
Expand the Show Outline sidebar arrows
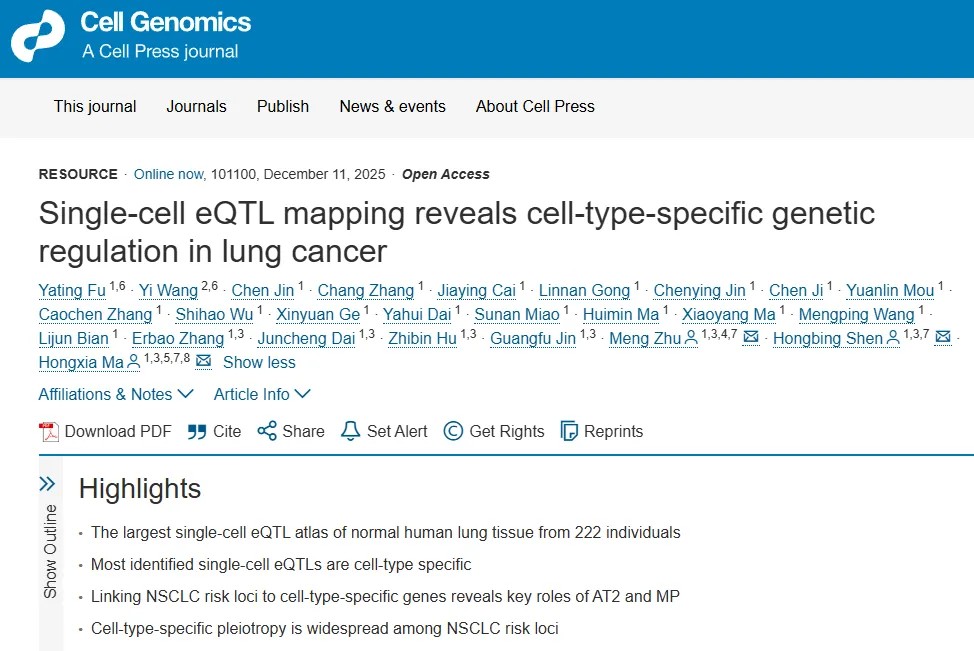[47, 484]
